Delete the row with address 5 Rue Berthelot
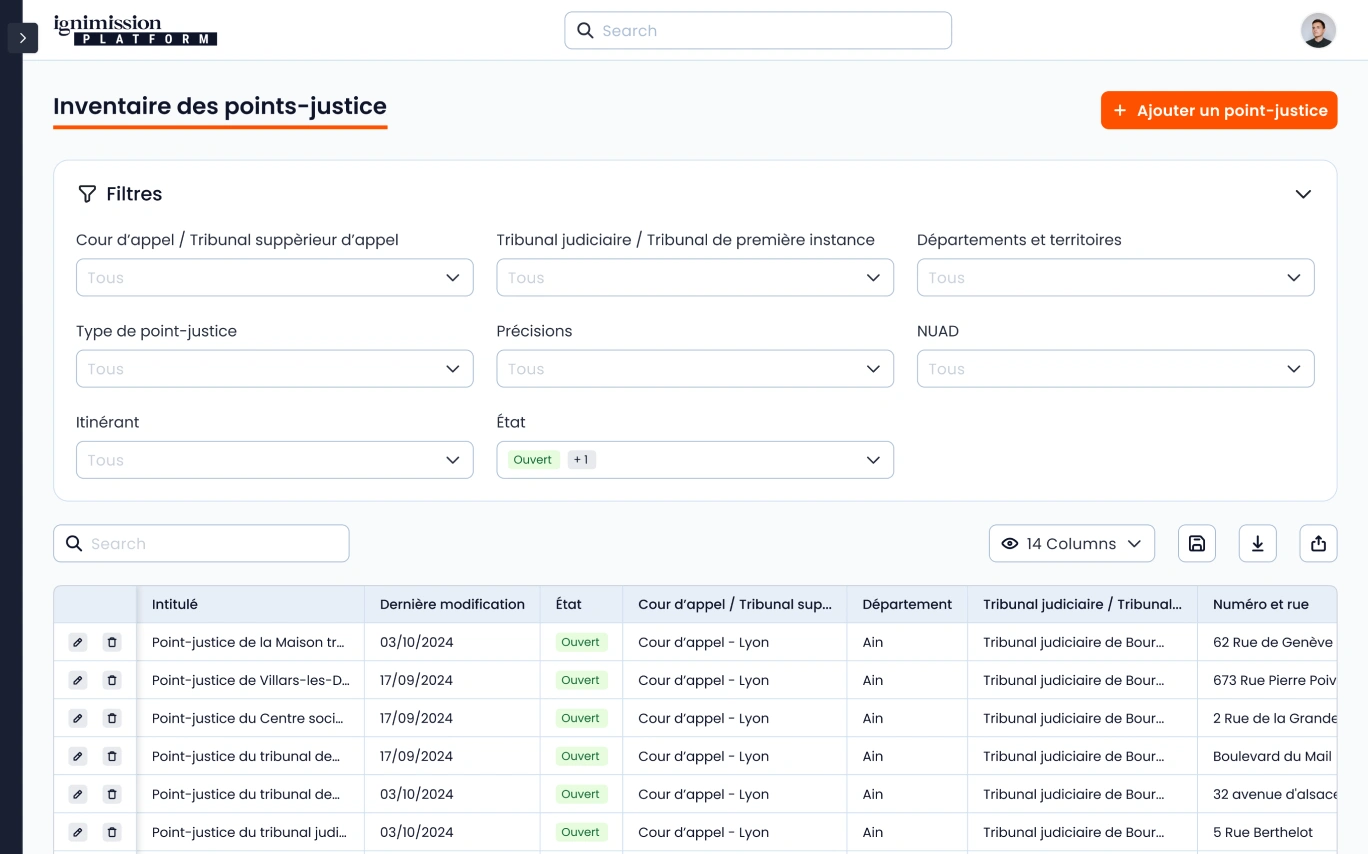This screenshot has width=1368, height=854. point(112,832)
